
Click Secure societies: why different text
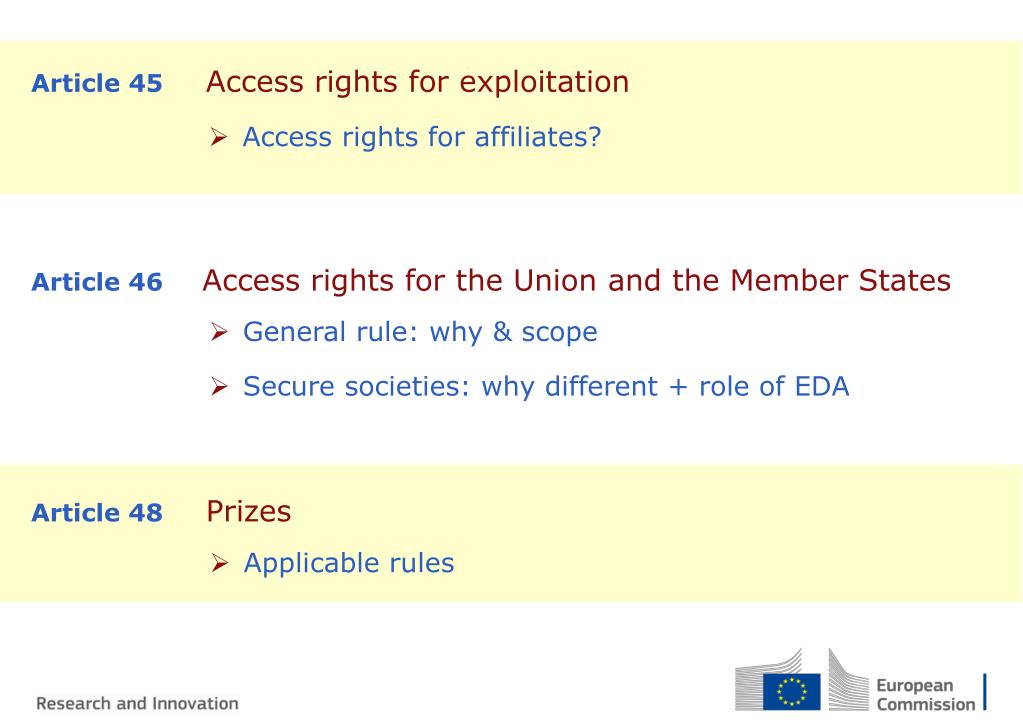450,387
